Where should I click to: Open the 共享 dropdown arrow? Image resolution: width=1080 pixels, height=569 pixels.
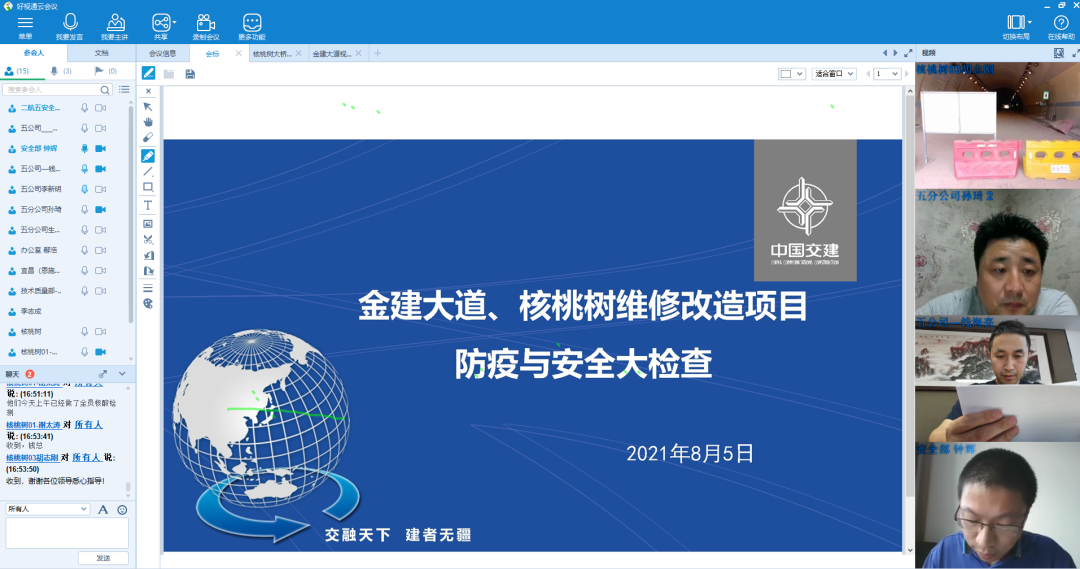[174, 23]
